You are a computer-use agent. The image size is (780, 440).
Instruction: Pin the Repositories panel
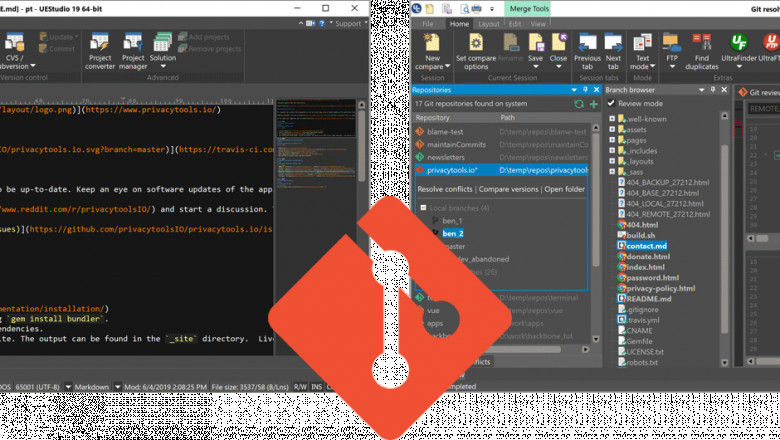[x=585, y=89]
